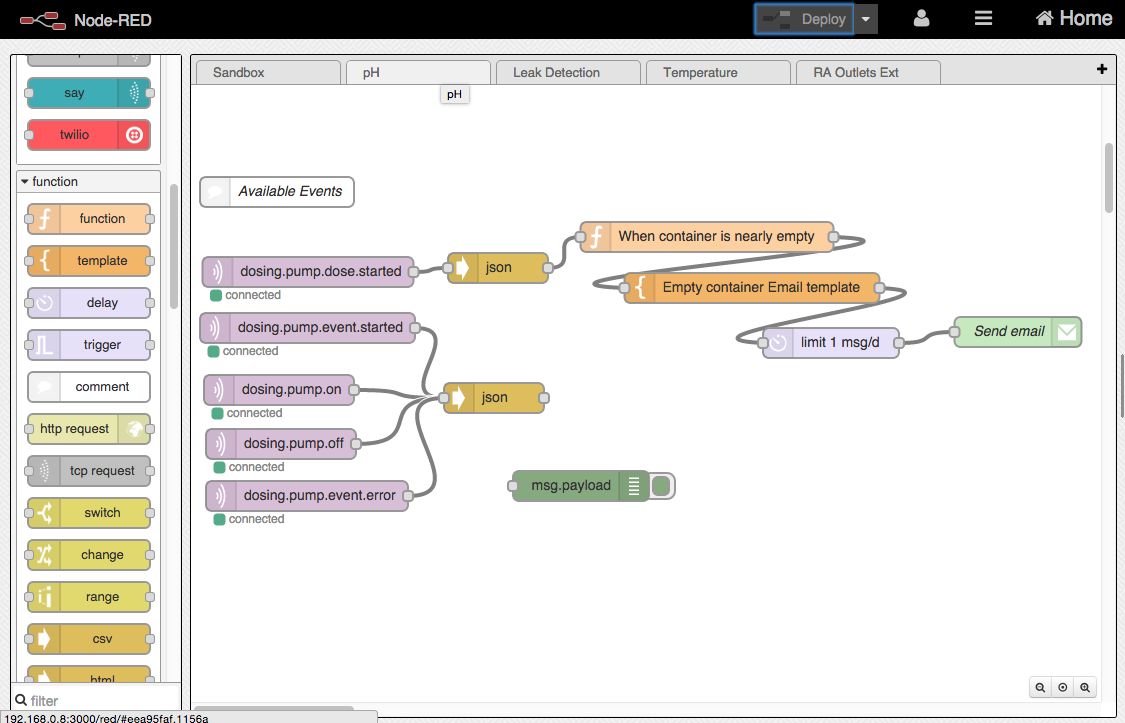Click the Deploy button
1125x723 pixels.
804,19
